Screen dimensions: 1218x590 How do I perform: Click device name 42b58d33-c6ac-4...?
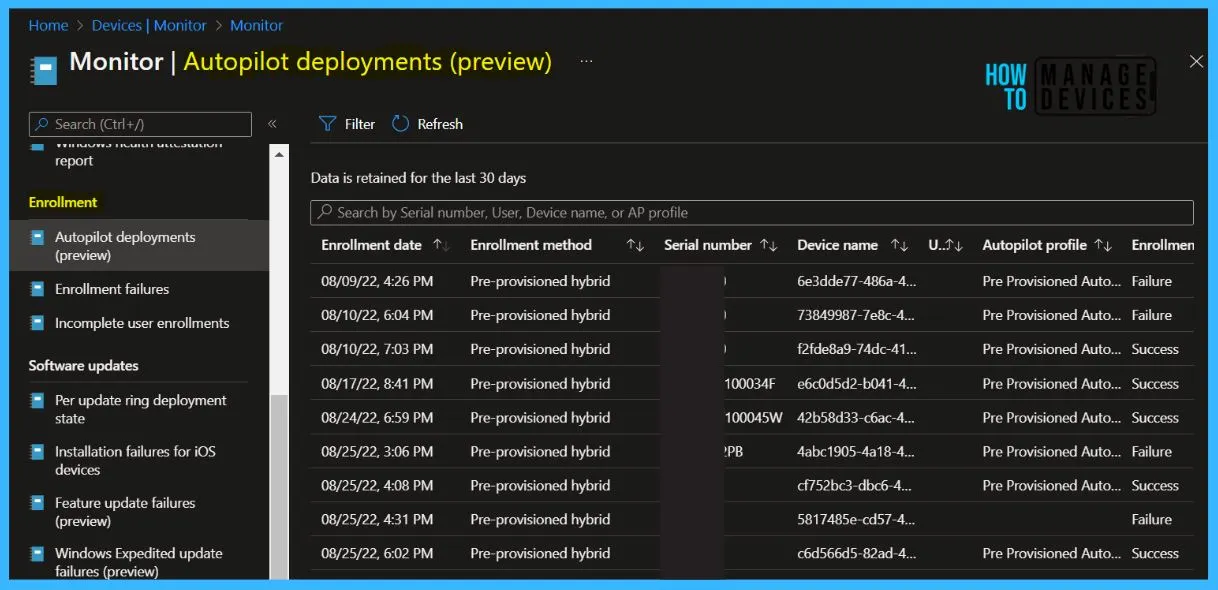point(855,417)
